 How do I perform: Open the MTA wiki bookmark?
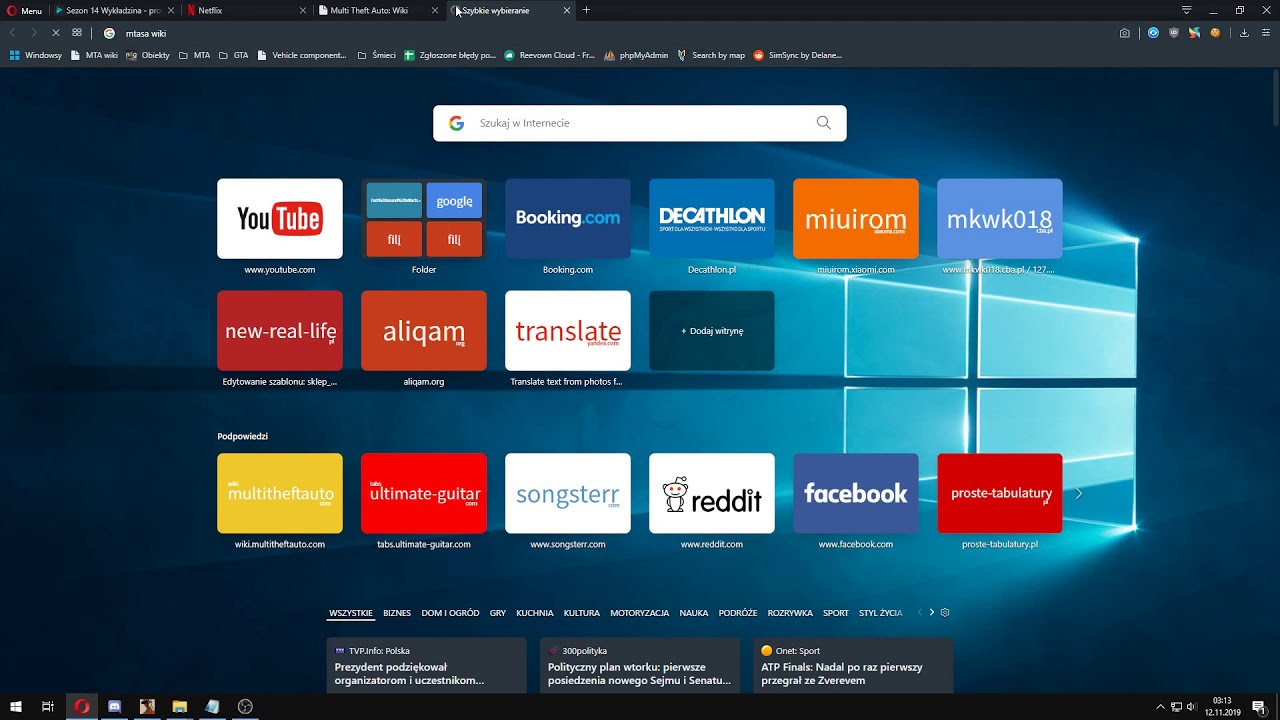94,55
